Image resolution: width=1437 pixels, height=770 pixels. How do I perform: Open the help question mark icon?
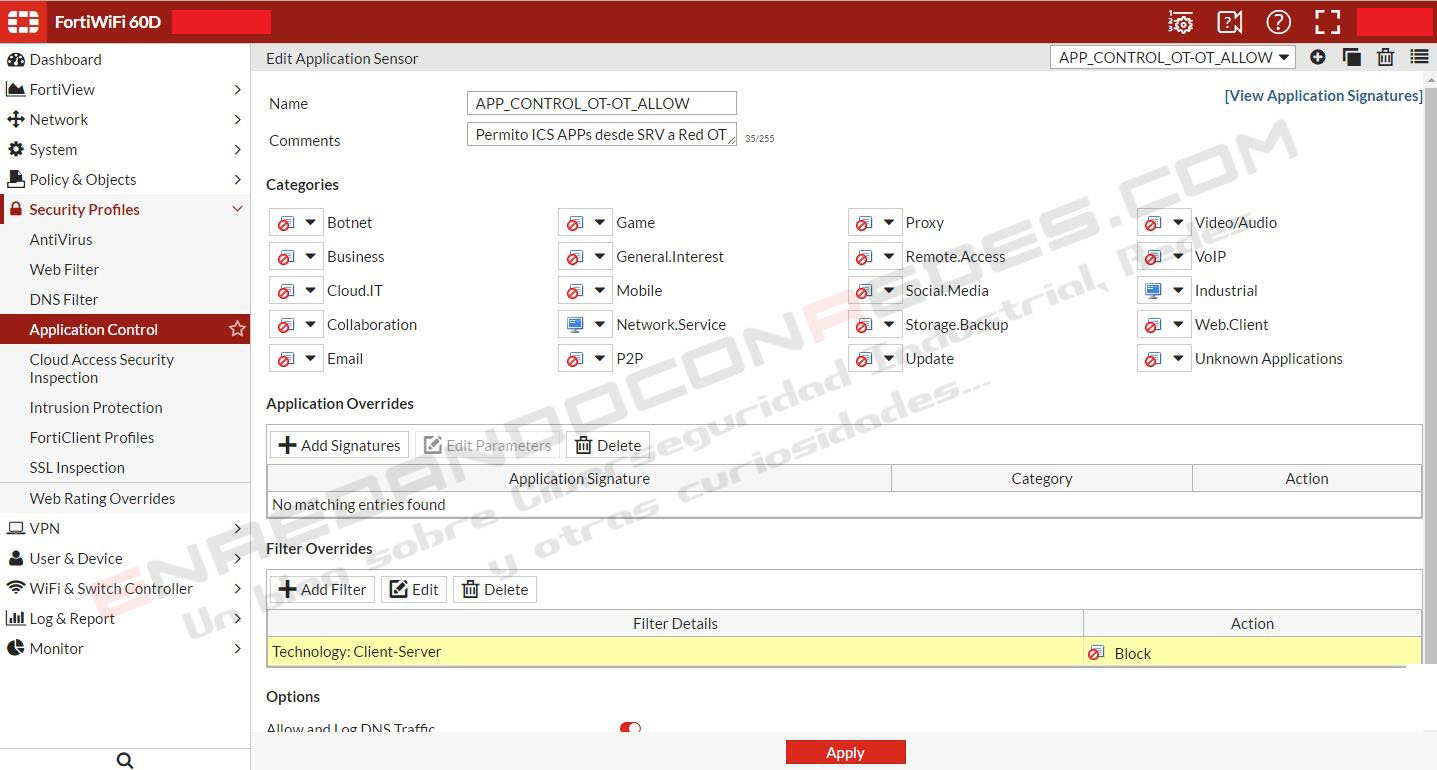click(x=1278, y=22)
